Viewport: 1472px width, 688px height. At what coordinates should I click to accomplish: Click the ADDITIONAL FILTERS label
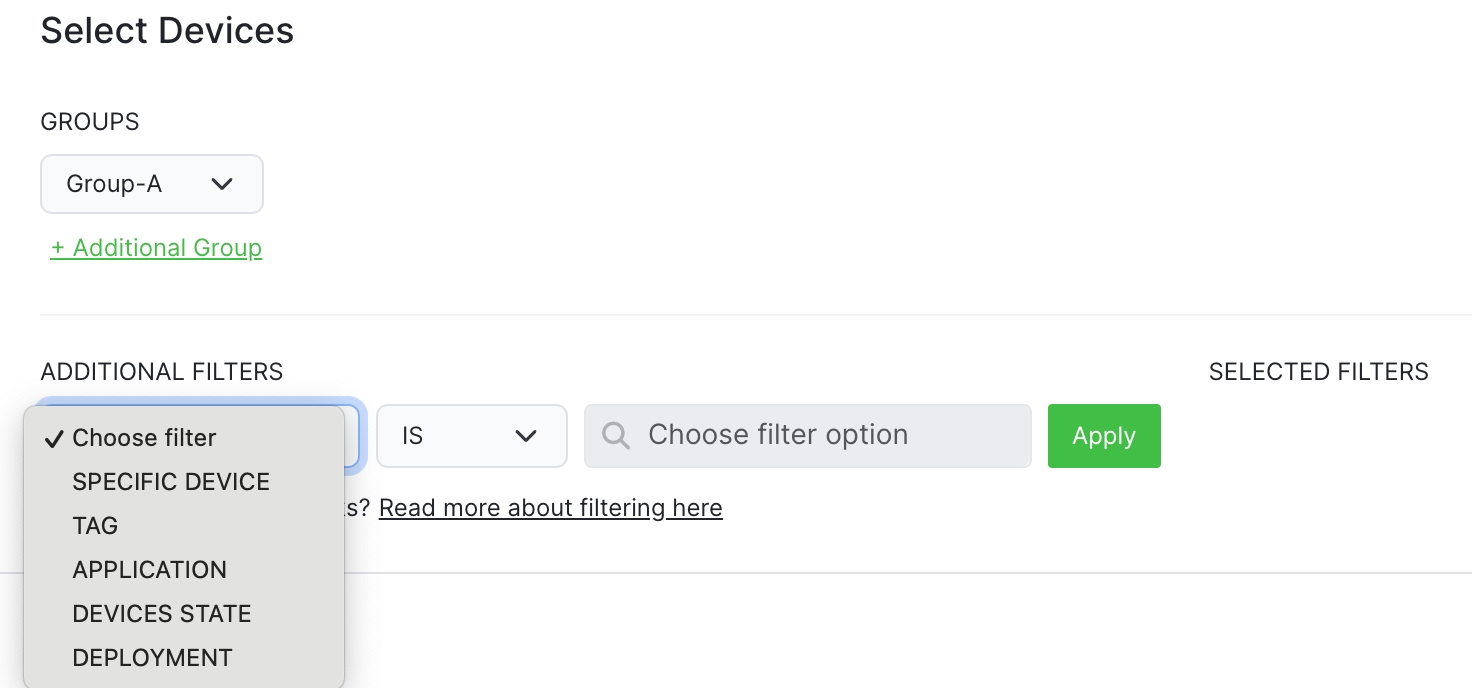tap(162, 372)
